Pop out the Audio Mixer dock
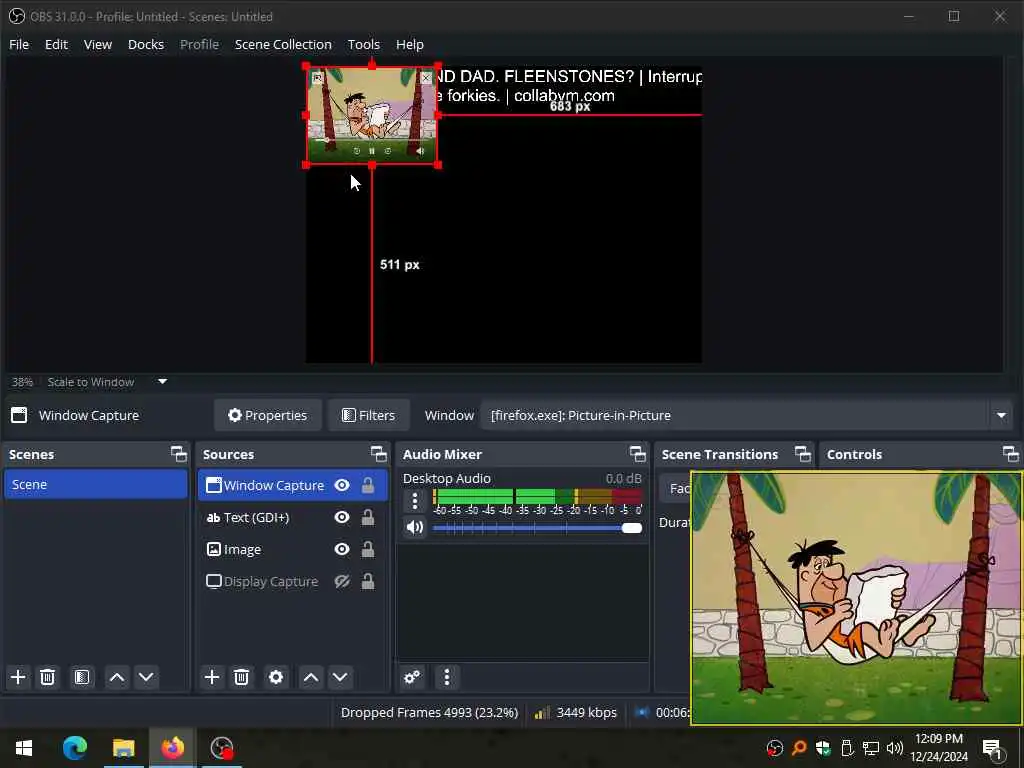Screen dimensions: 1024x768 click(x=637, y=454)
